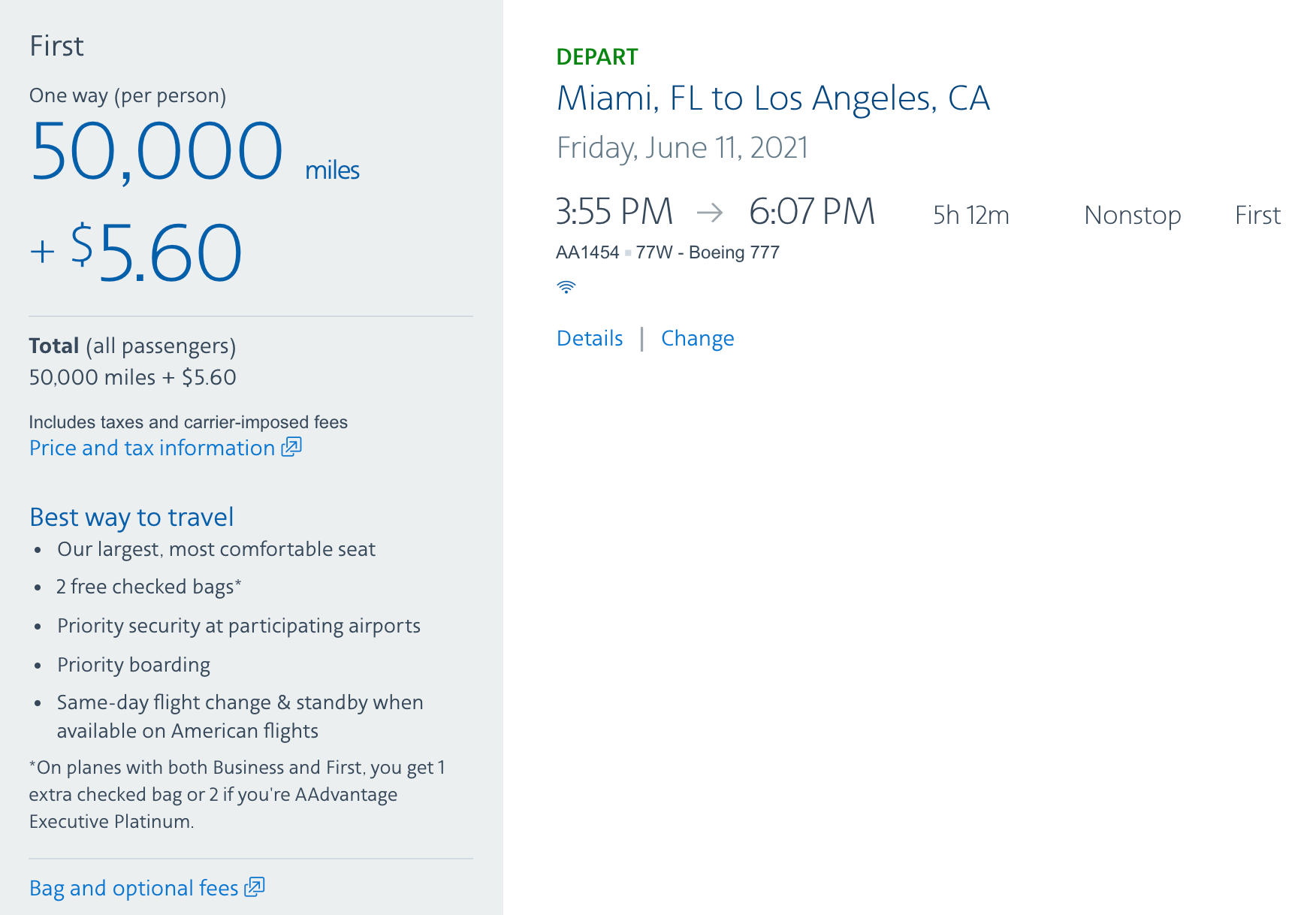Image resolution: width=1316 pixels, height=915 pixels.
Task: Click the Friday, June 11, 2021 date
Action: pos(682,148)
